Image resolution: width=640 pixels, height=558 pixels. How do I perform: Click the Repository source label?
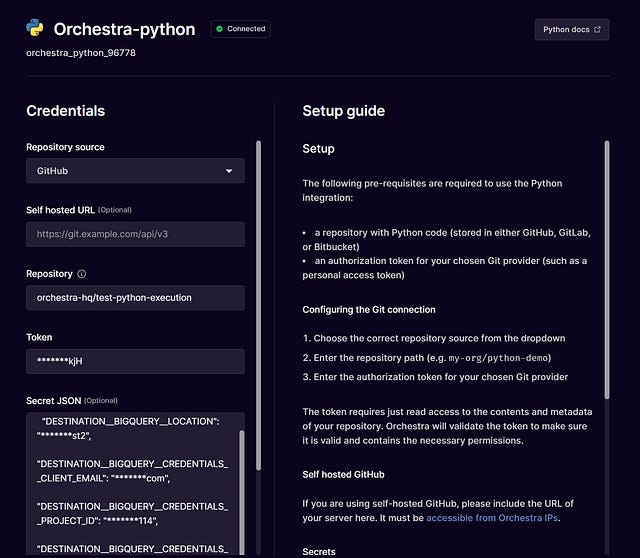click(x=65, y=147)
